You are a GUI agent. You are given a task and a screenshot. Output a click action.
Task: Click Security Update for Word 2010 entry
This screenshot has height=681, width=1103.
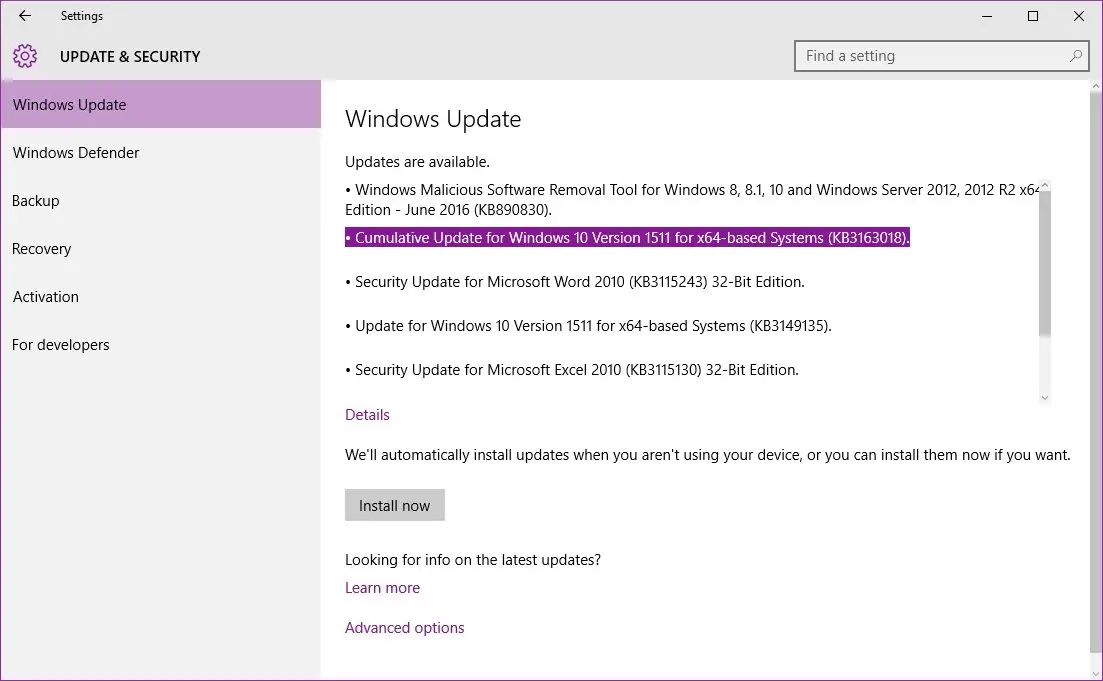point(575,281)
